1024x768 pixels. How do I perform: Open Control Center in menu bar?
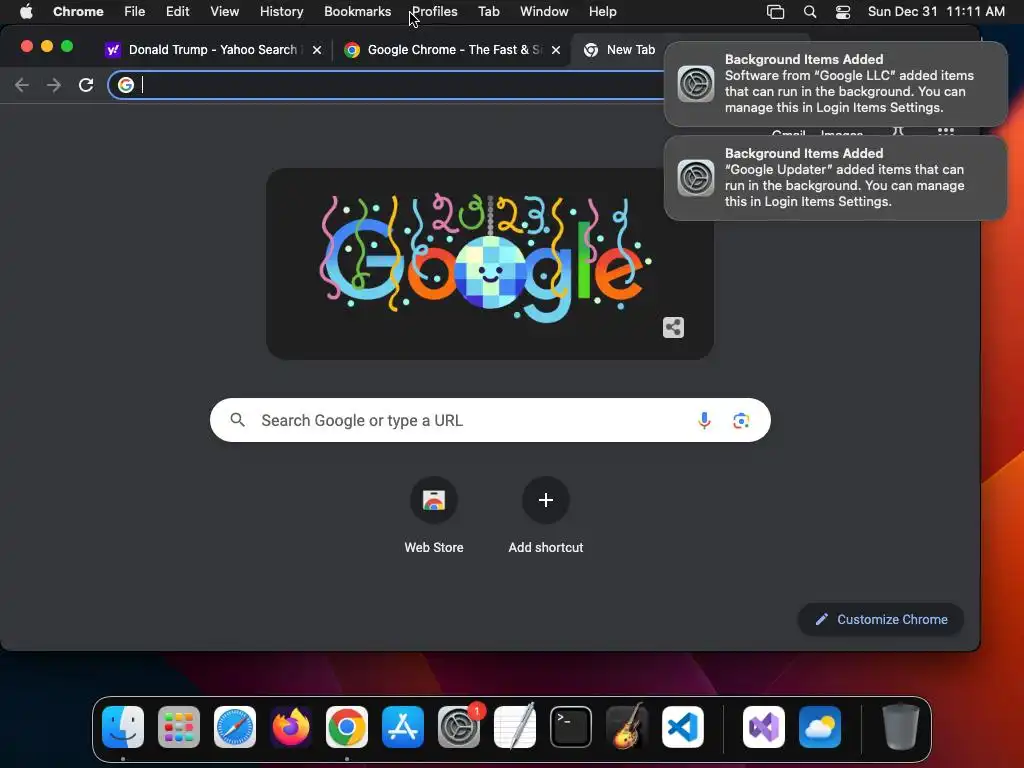click(x=843, y=12)
